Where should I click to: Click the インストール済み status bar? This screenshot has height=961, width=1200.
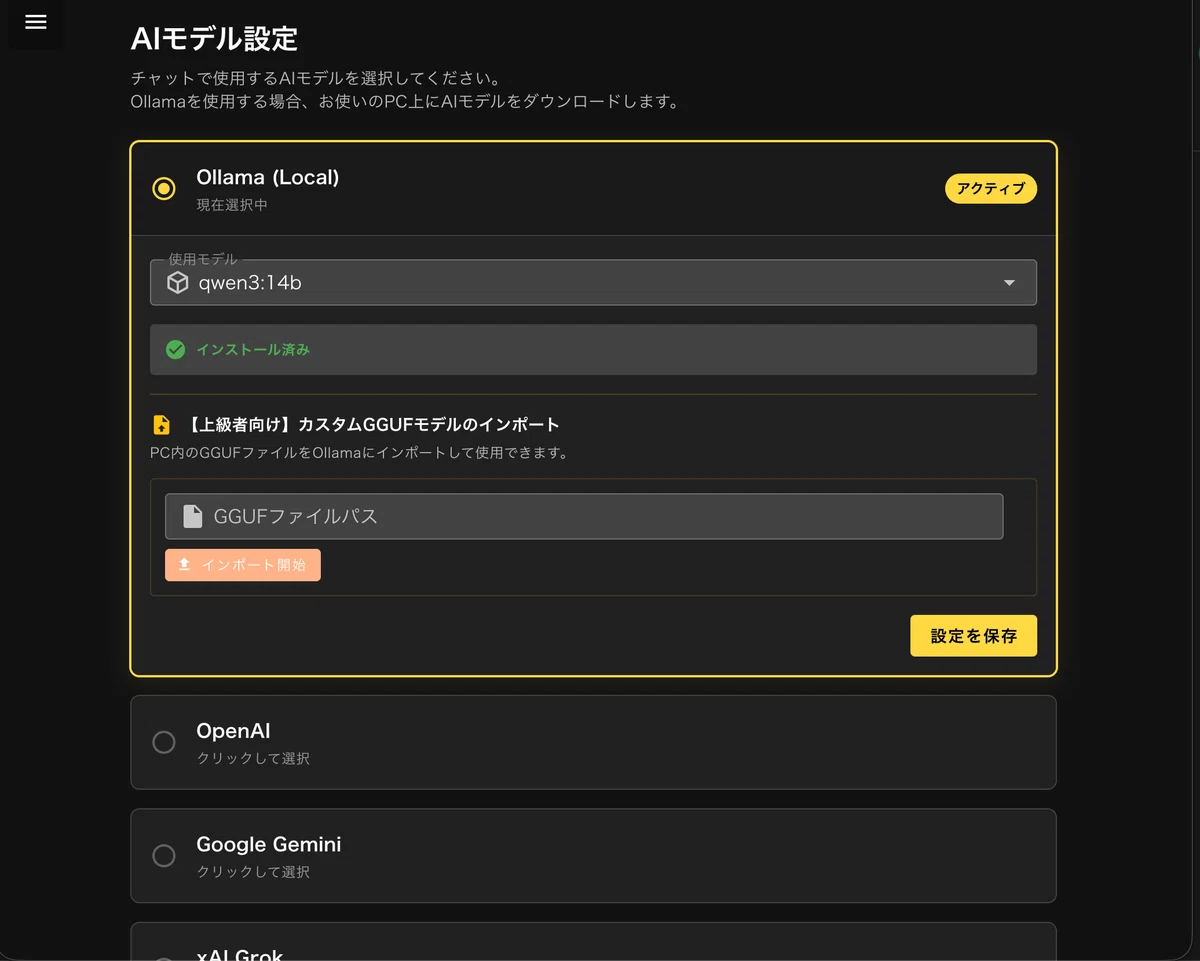(x=593, y=350)
